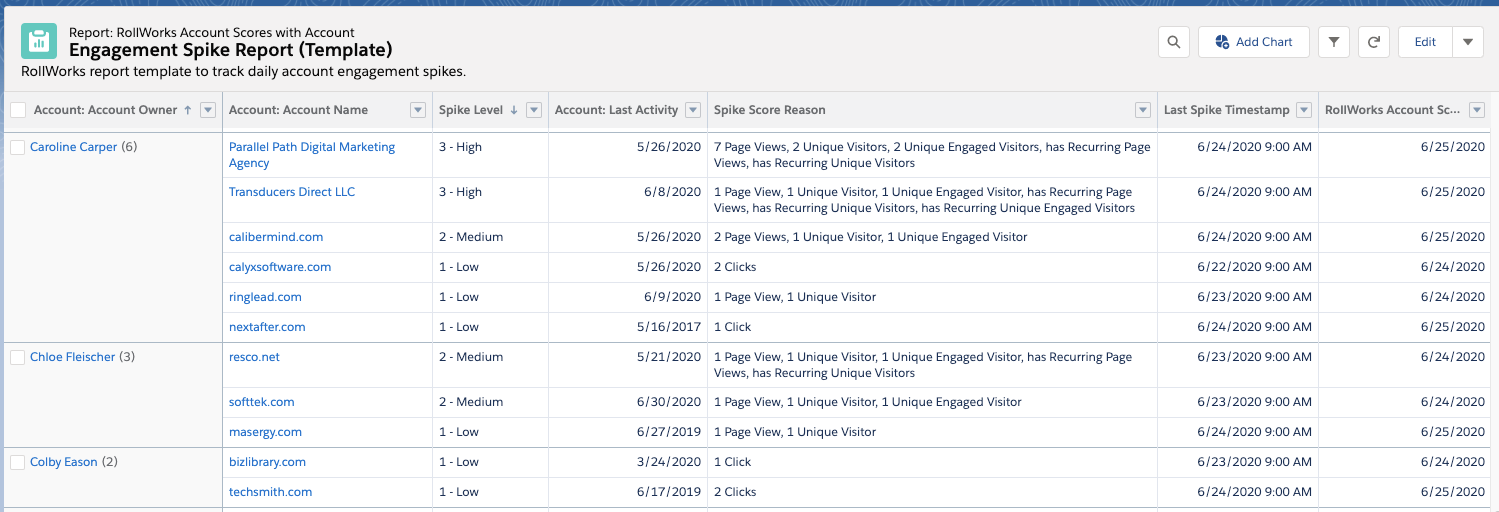Open bizlibrary.com account link
Viewport: 1499px width, 512px height.
267,462
